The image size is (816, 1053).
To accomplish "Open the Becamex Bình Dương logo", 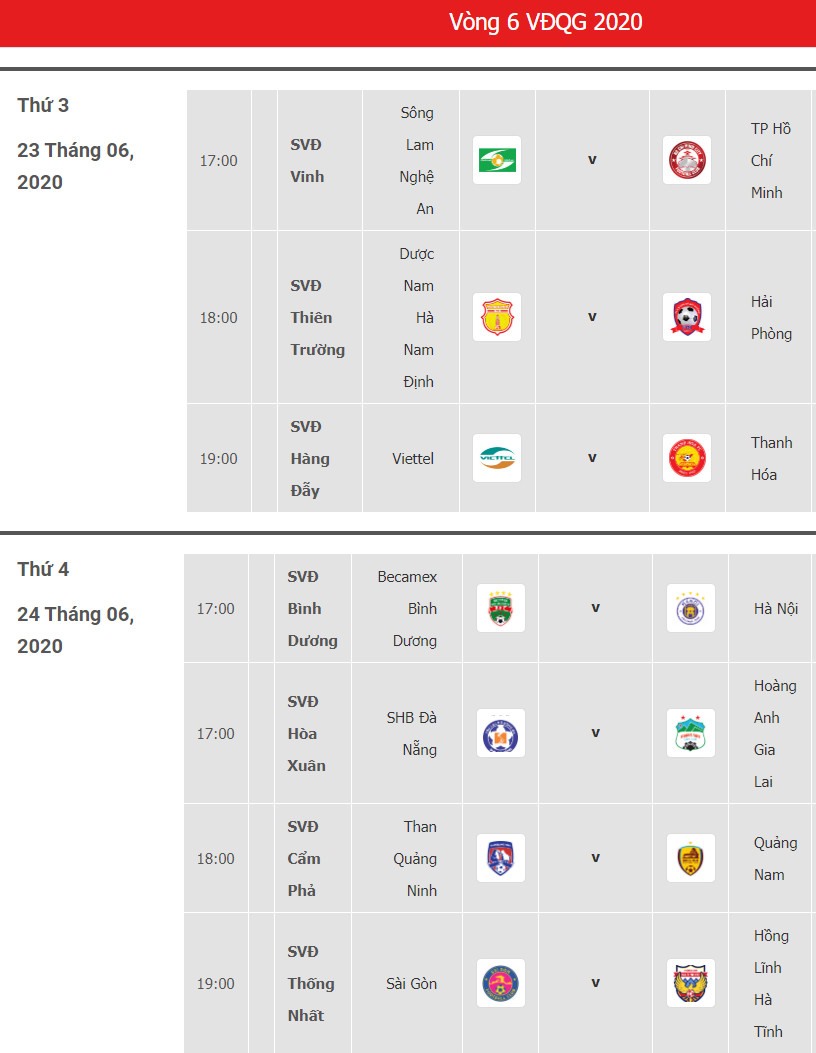I will 500,608.
